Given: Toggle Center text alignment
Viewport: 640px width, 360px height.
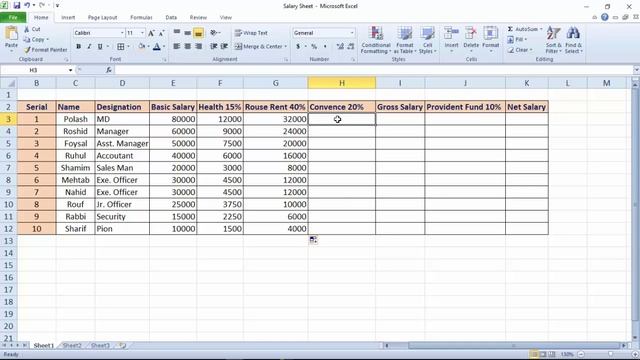Looking at the screenshot, I should coord(187,47).
